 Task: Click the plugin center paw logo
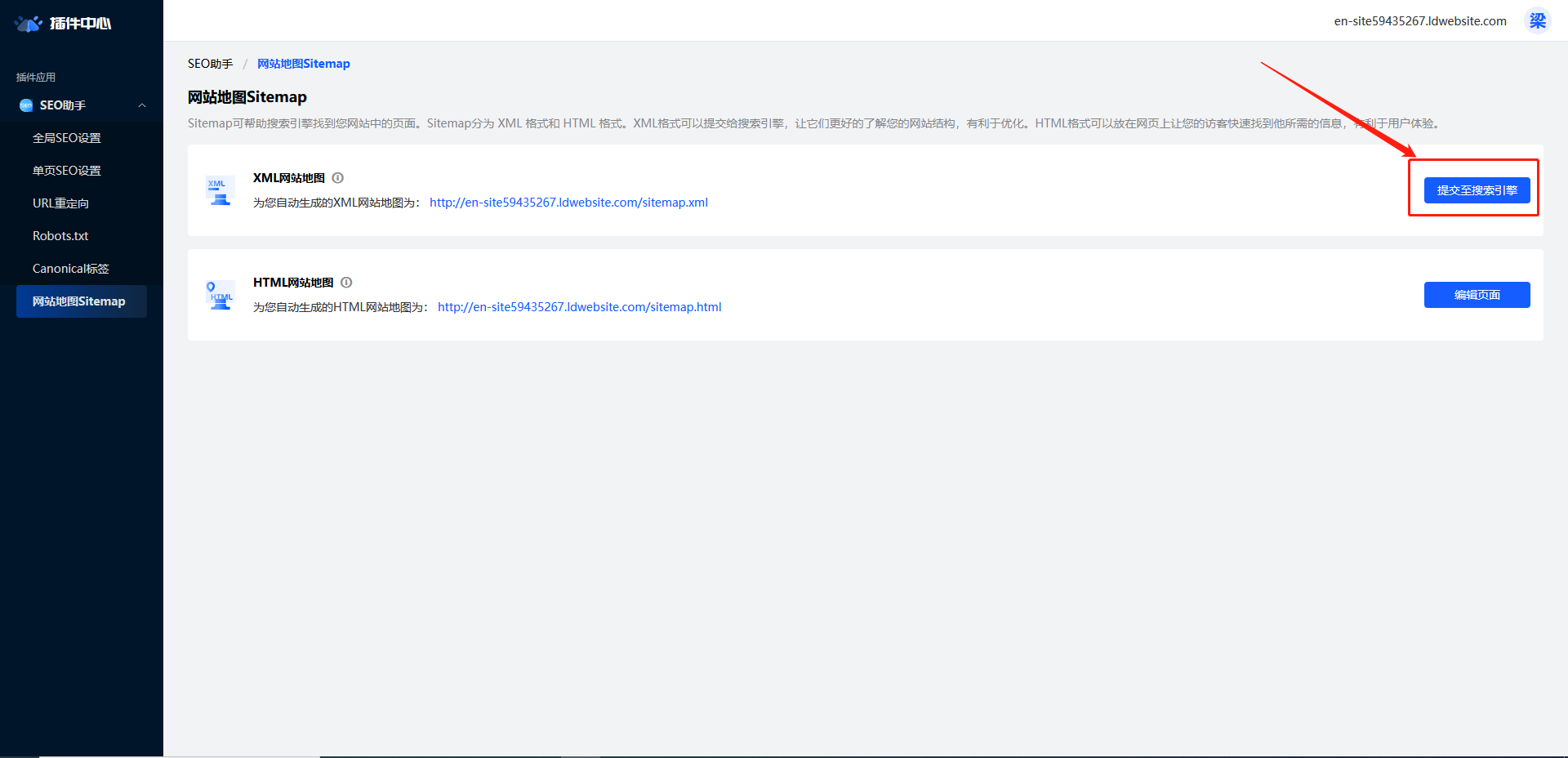pos(29,23)
